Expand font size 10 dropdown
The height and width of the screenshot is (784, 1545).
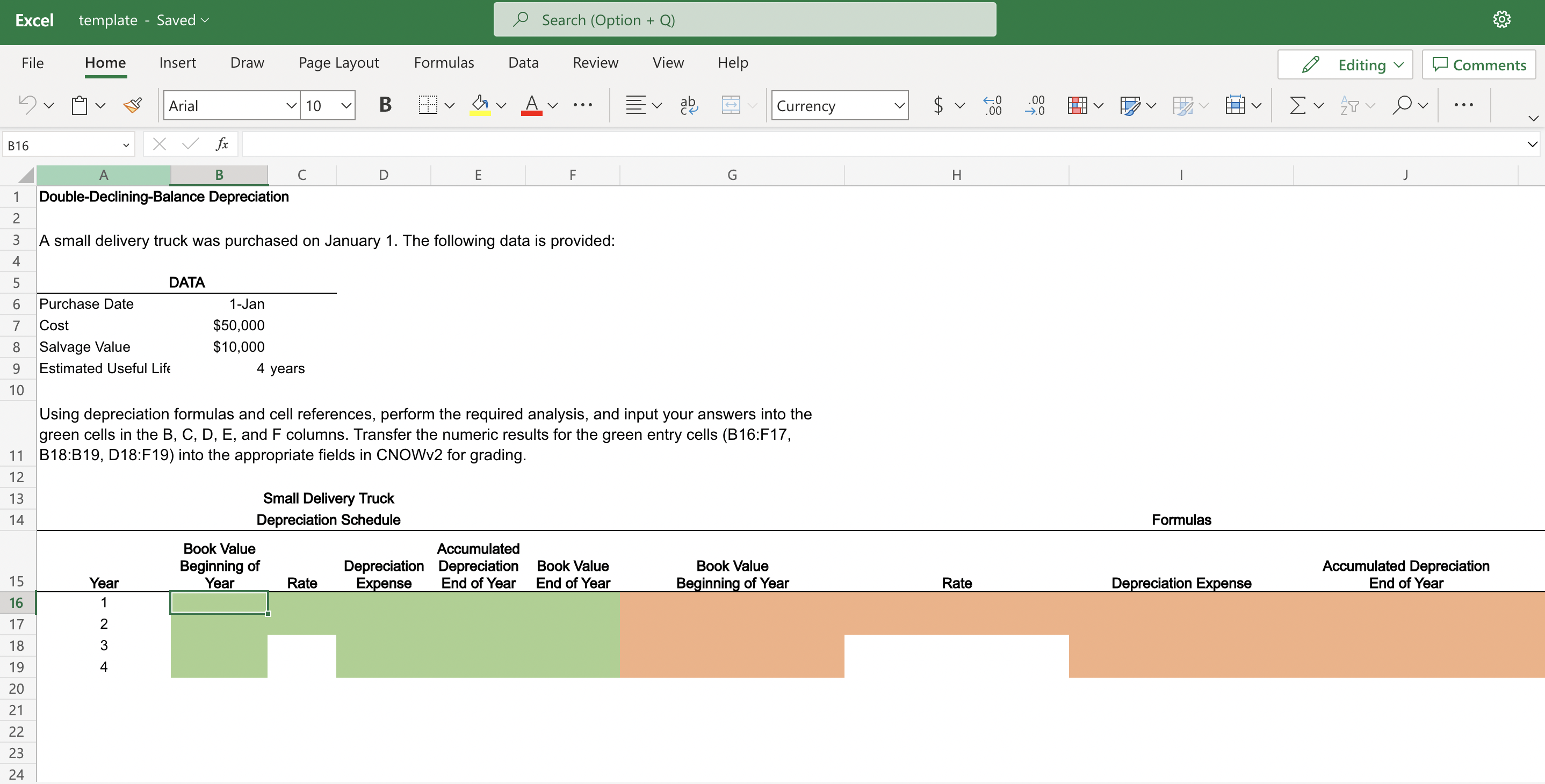(x=346, y=105)
